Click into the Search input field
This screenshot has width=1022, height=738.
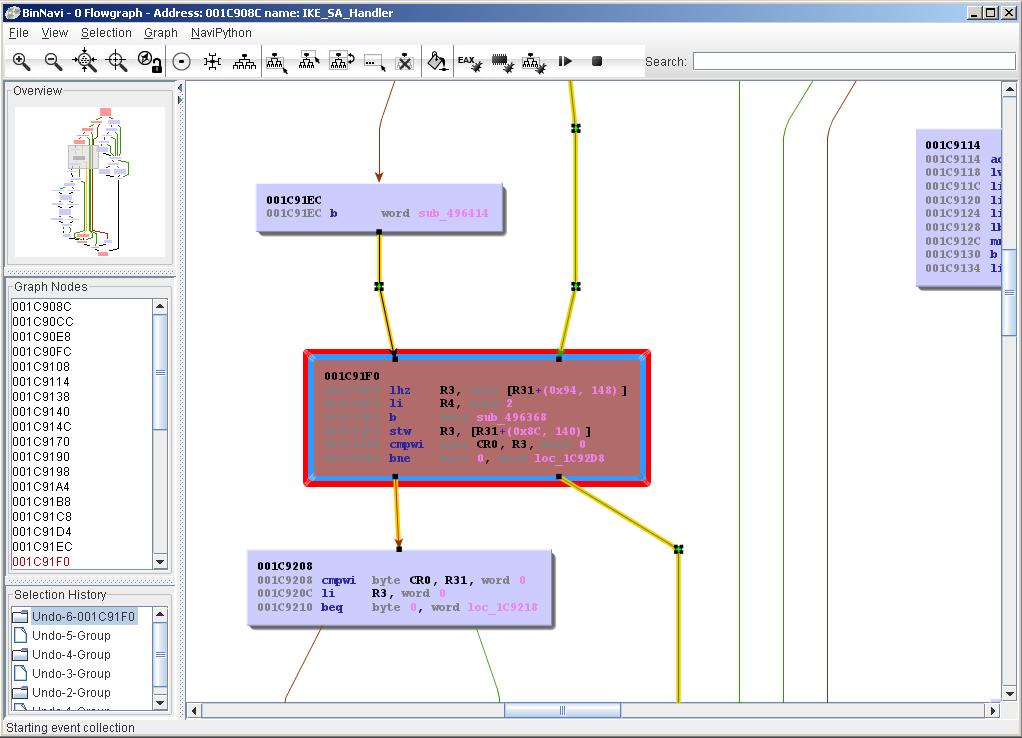pos(854,61)
